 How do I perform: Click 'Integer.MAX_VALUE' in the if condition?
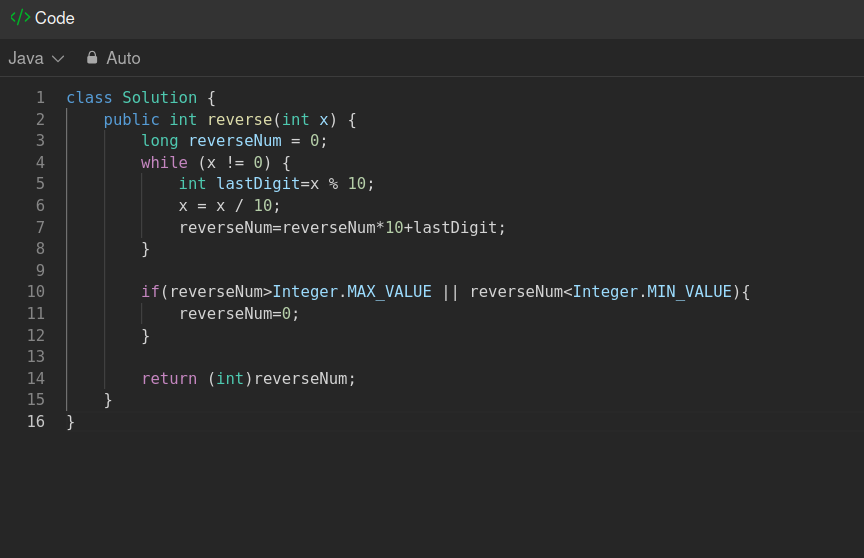pos(352,291)
